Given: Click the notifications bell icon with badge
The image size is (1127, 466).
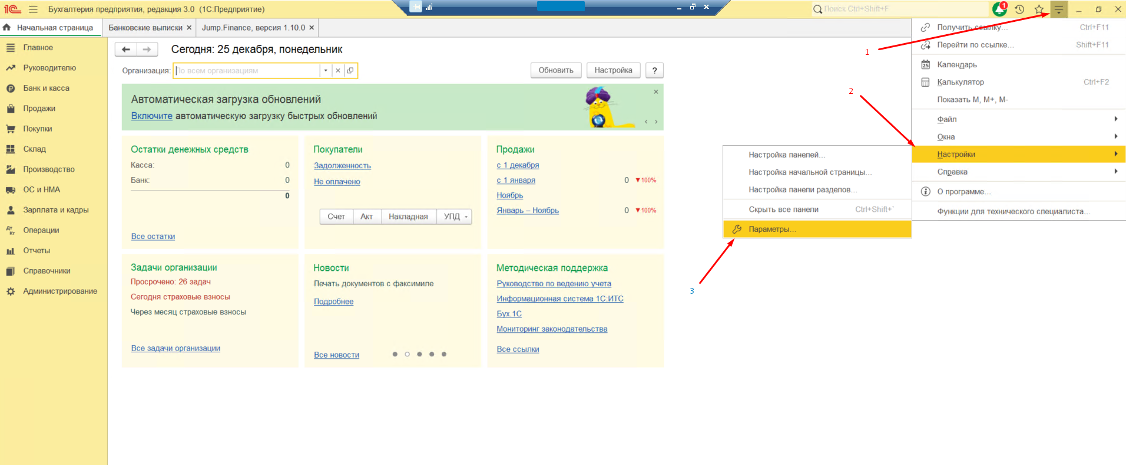Looking at the screenshot, I should click(x=1000, y=9).
